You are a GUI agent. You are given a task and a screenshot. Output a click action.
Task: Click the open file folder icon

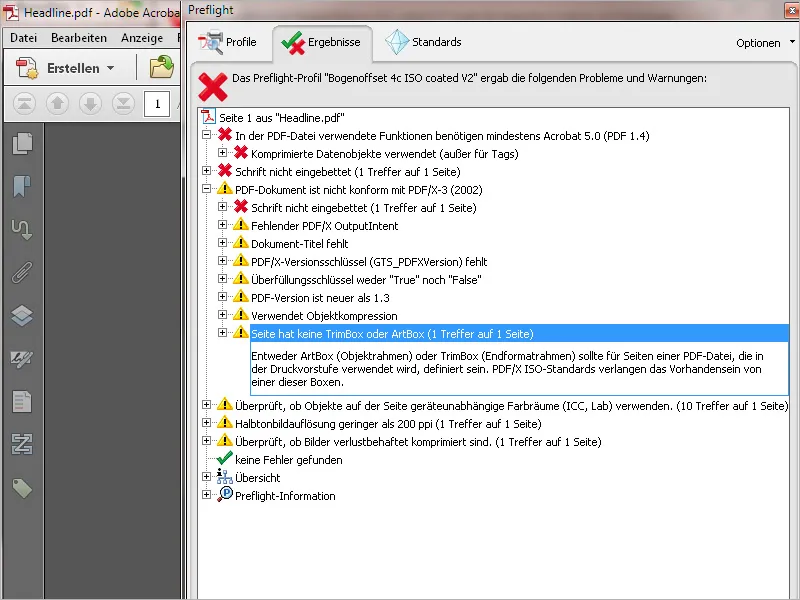(x=161, y=67)
